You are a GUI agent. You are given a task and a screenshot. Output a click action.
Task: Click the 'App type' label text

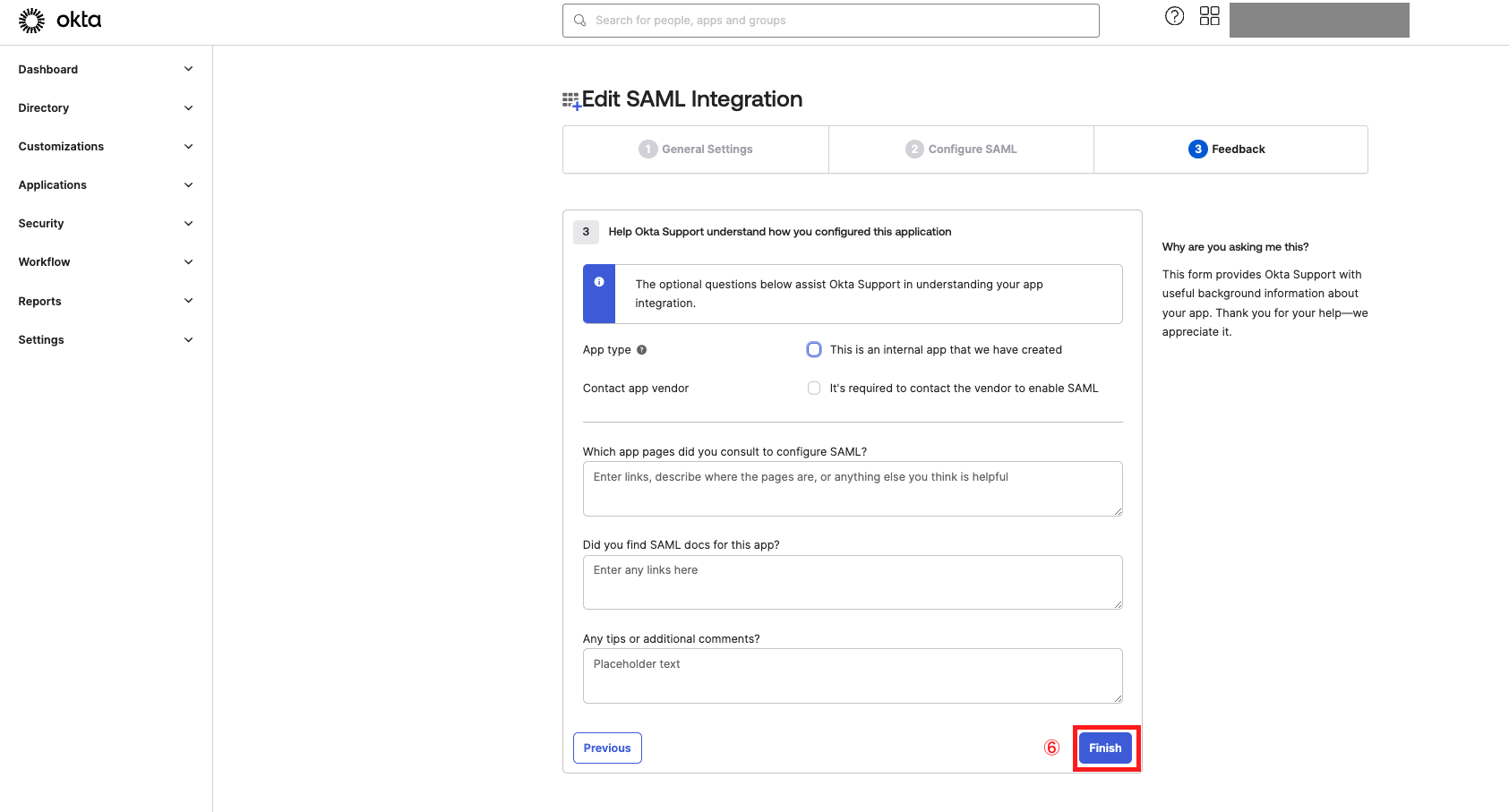coord(607,350)
